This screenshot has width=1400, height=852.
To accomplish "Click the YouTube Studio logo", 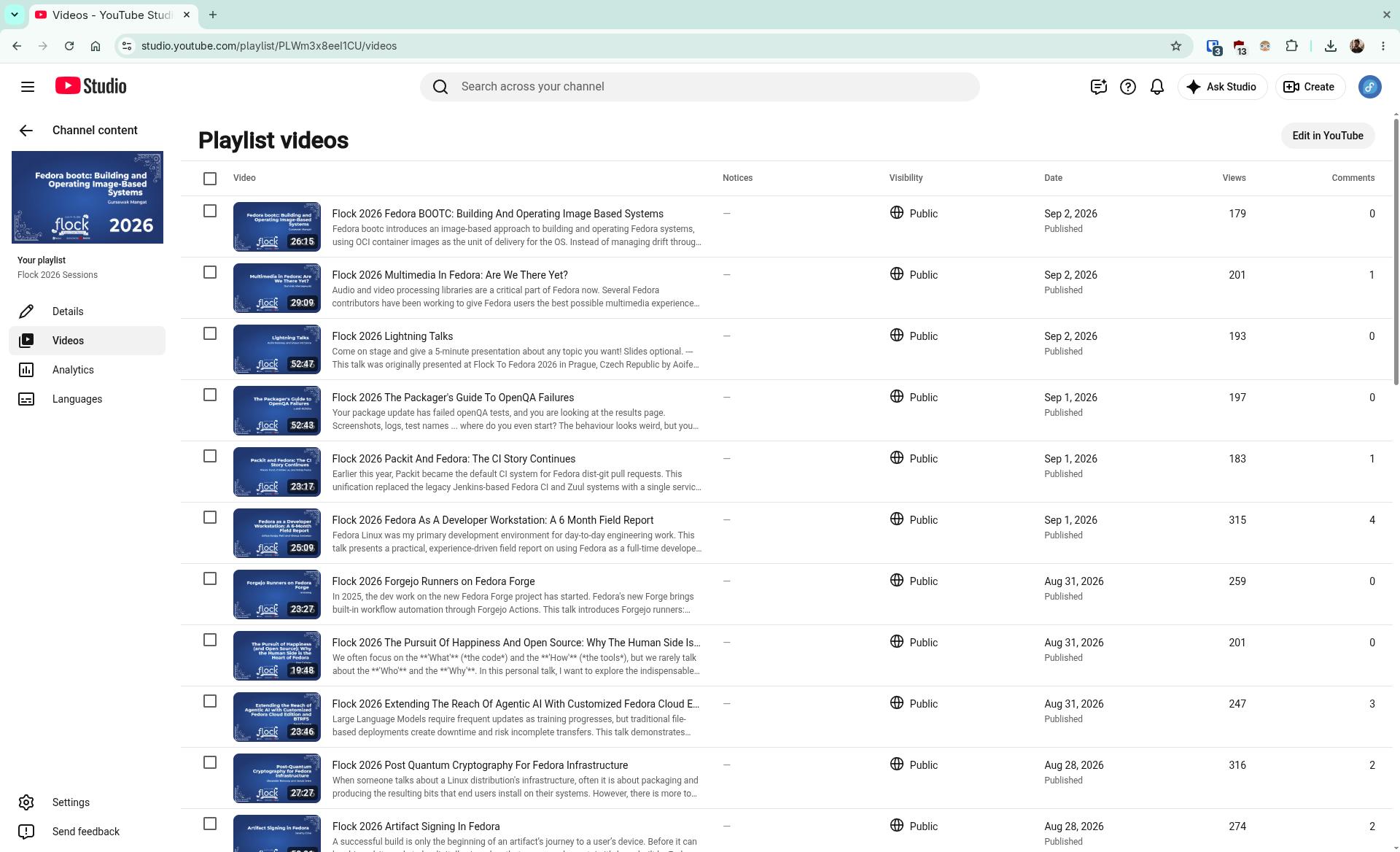I will point(91,86).
